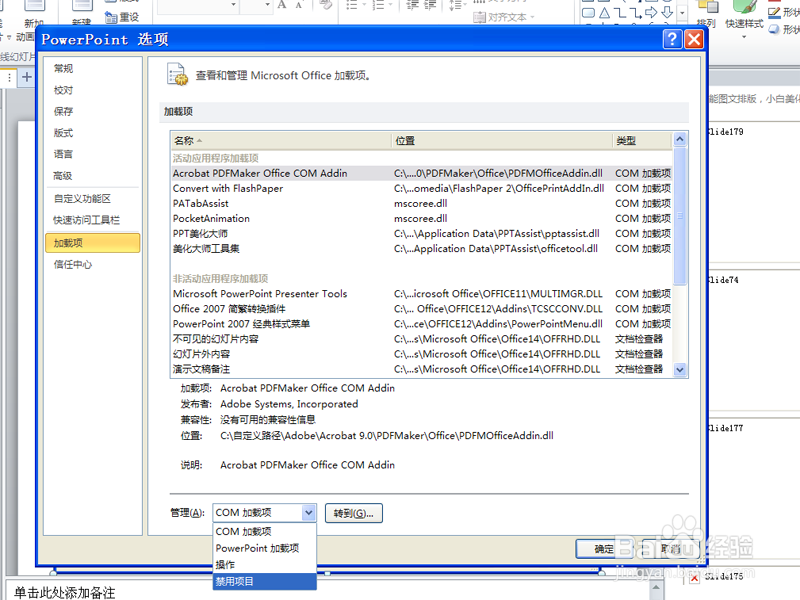Open the 版式 options category
Screen dimensions: 800x600
[x=63, y=133]
